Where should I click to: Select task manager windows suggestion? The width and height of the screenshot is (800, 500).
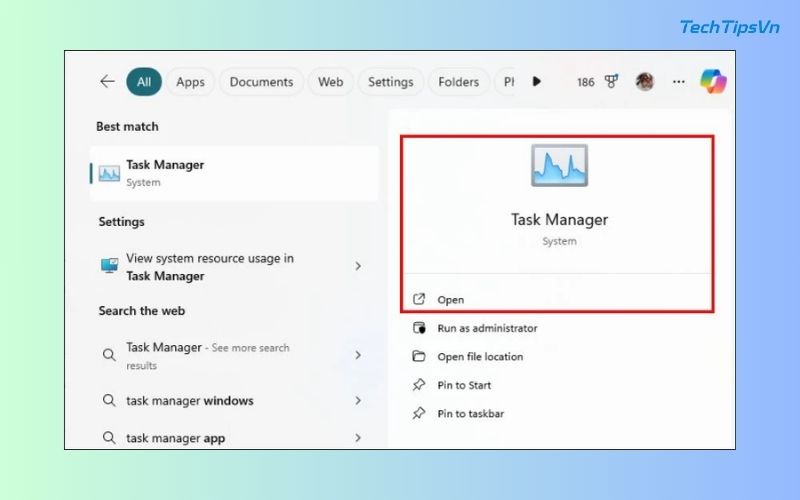tap(234, 401)
